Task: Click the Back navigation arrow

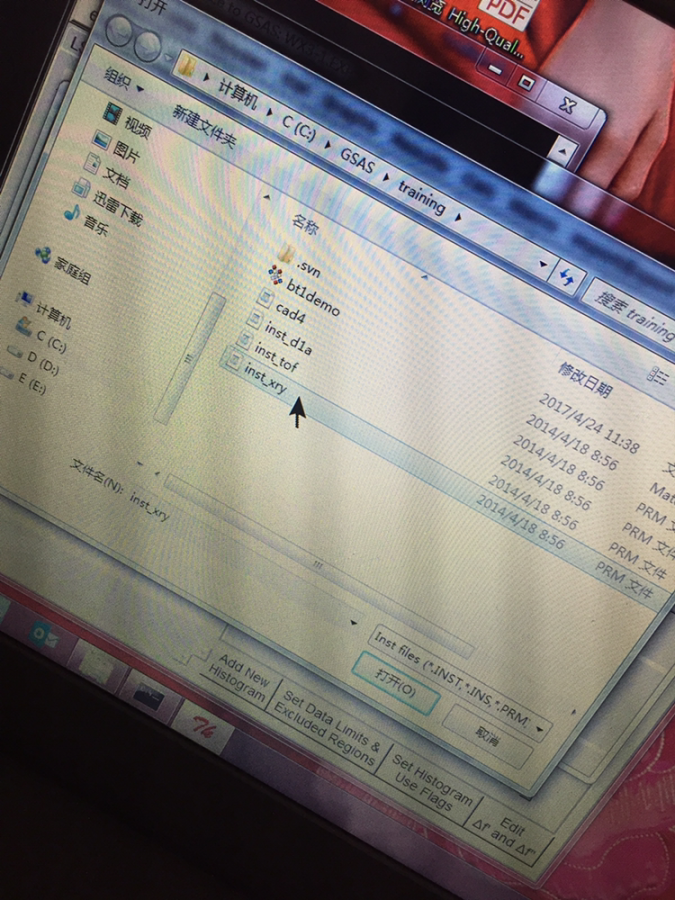Action: pos(119,29)
